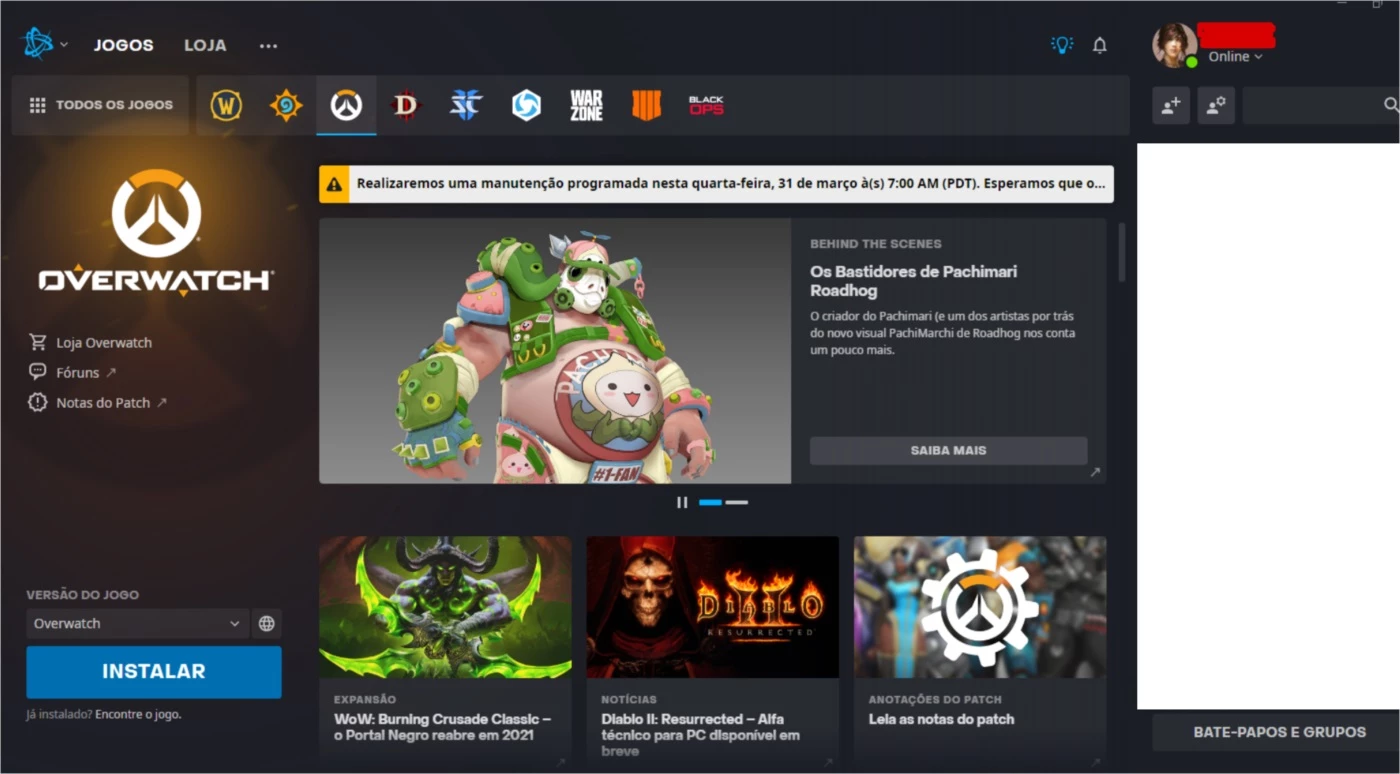
Task: Click the external arrow on the banner
Action: (x=1095, y=472)
